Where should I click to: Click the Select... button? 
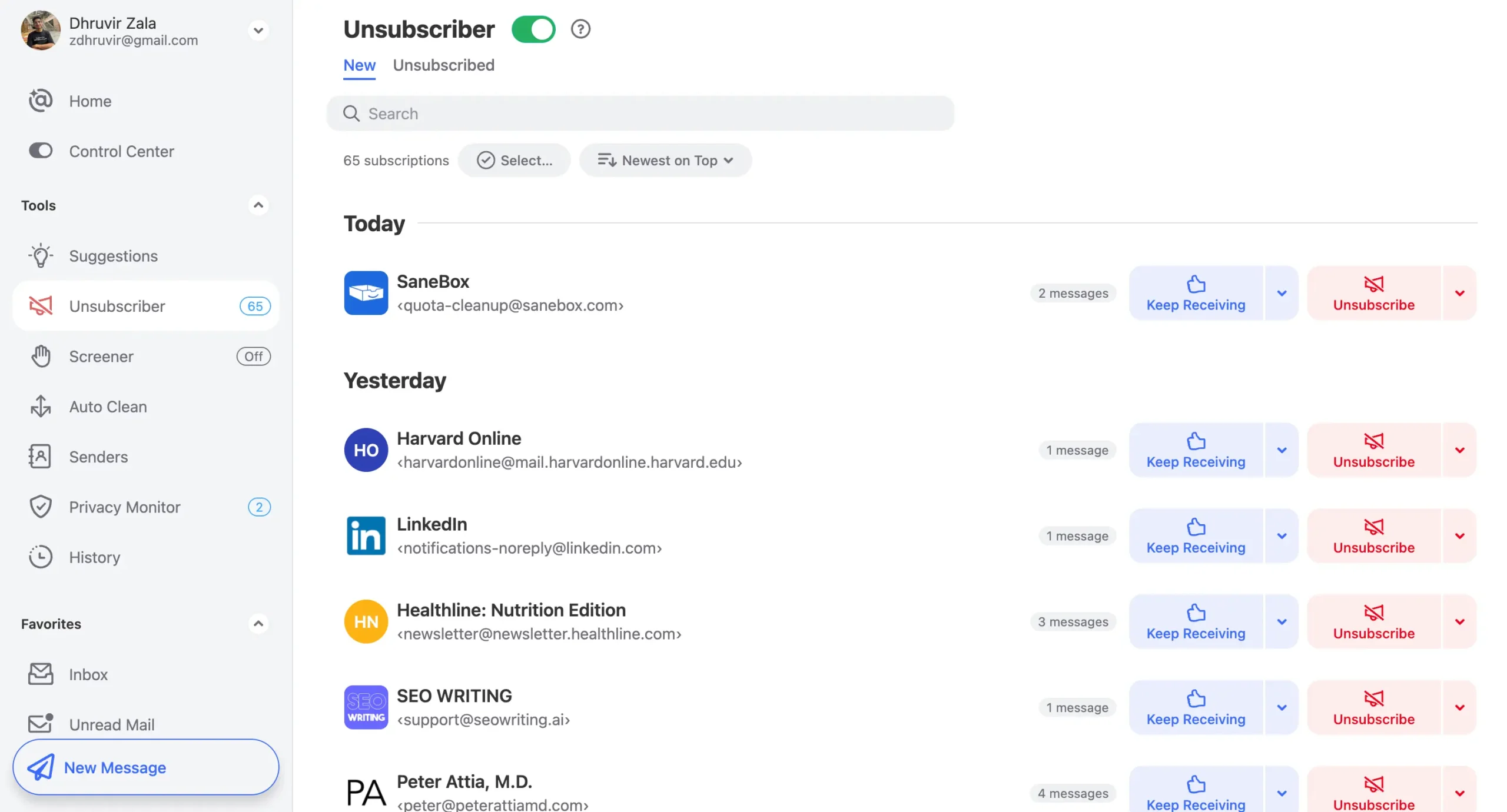click(x=514, y=160)
